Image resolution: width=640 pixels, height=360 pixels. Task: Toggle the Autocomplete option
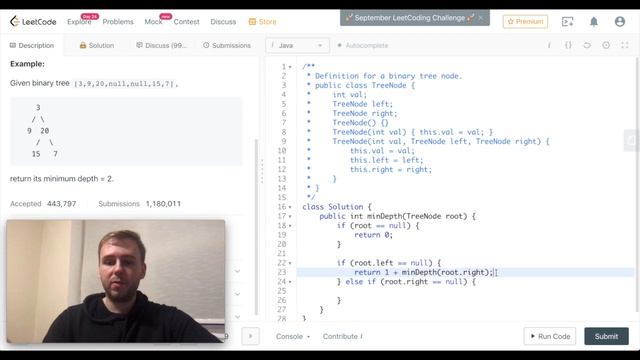pos(362,45)
